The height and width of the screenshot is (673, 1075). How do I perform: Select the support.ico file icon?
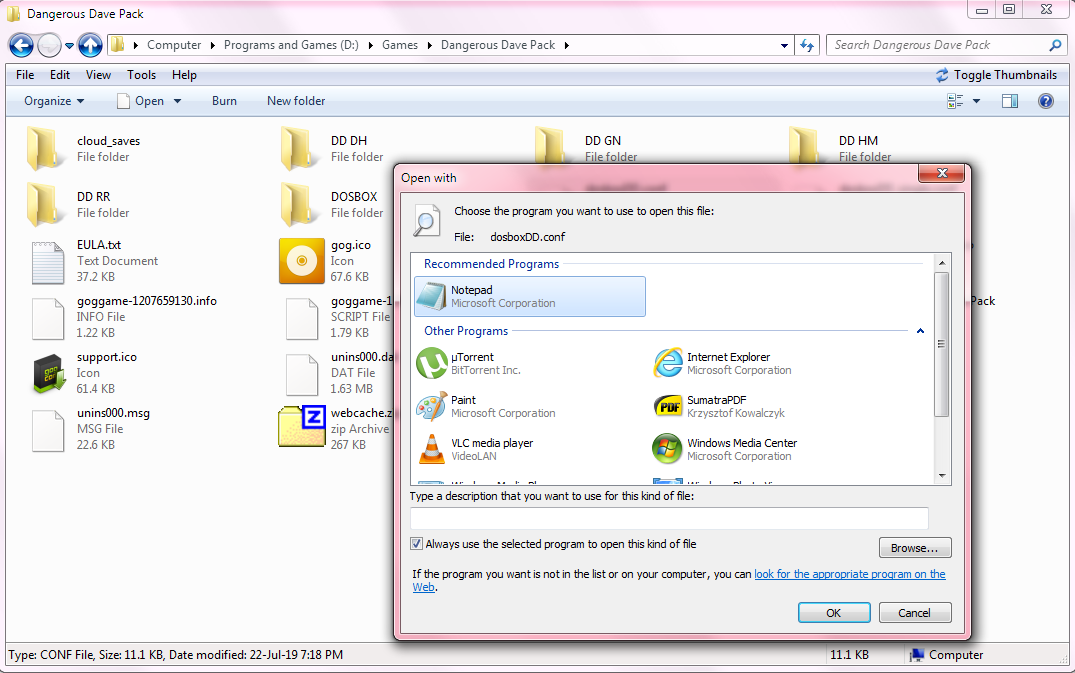(x=49, y=373)
